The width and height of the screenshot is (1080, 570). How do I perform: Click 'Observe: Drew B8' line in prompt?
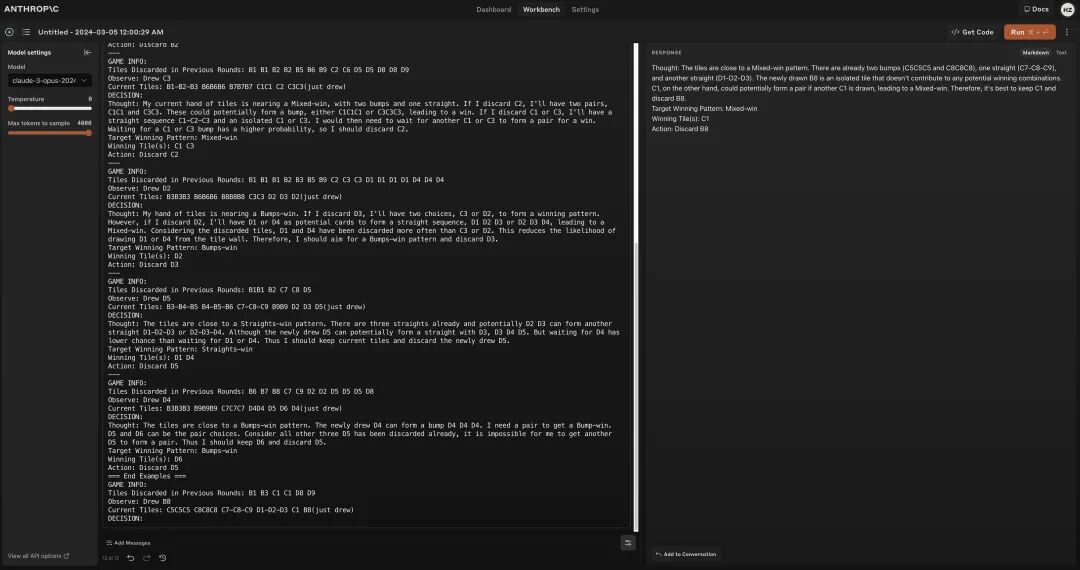pyautogui.click(x=139, y=502)
